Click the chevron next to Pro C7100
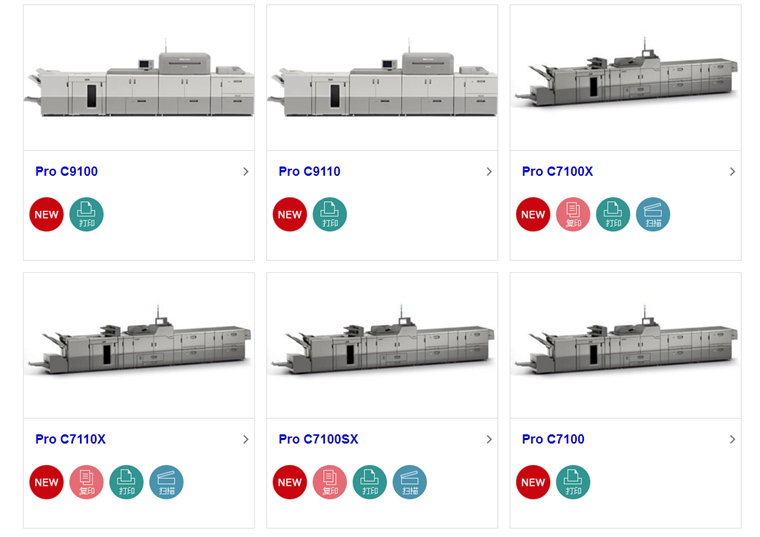 [732, 439]
